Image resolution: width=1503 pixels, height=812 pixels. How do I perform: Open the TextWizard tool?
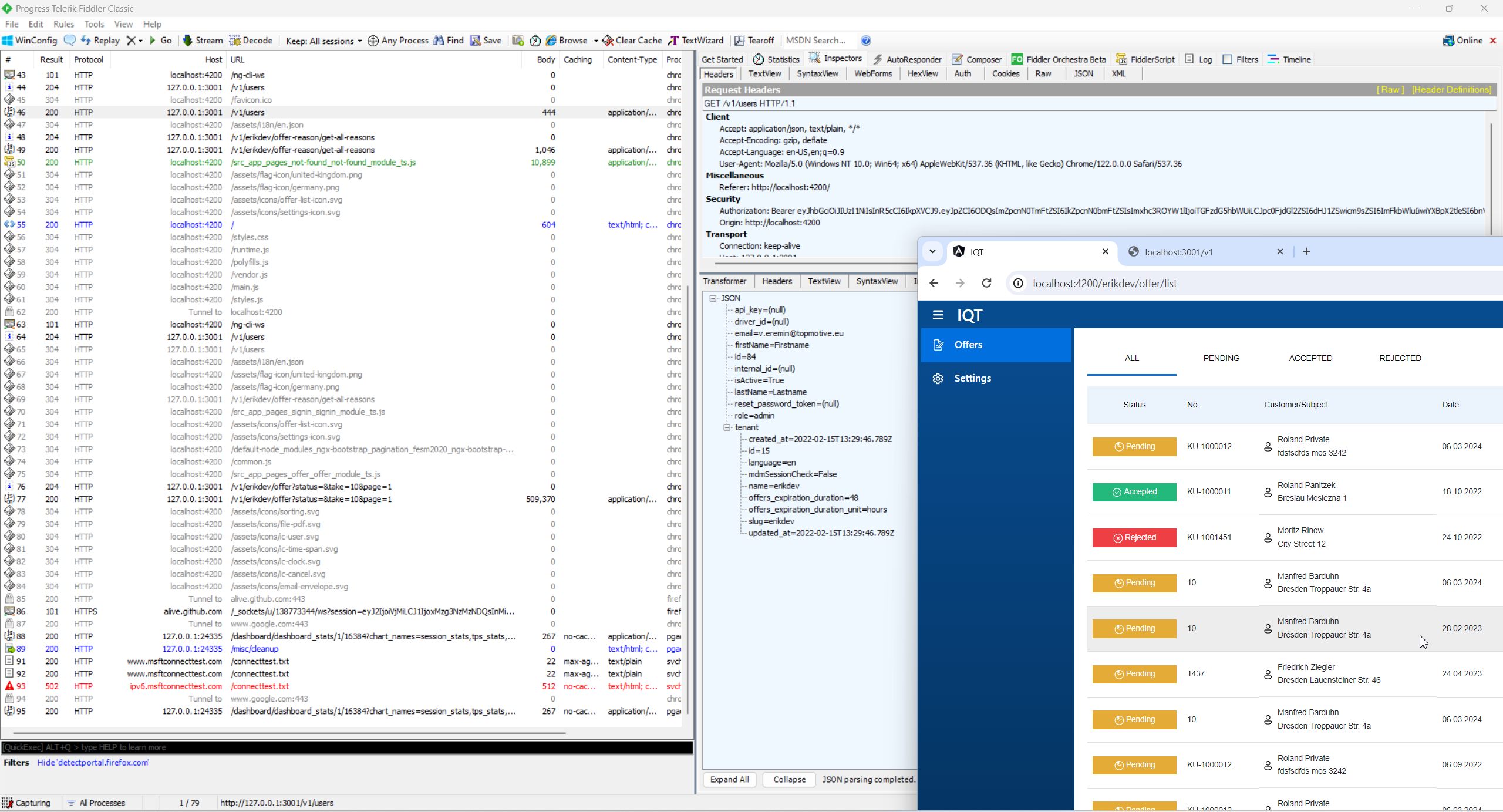(696, 41)
